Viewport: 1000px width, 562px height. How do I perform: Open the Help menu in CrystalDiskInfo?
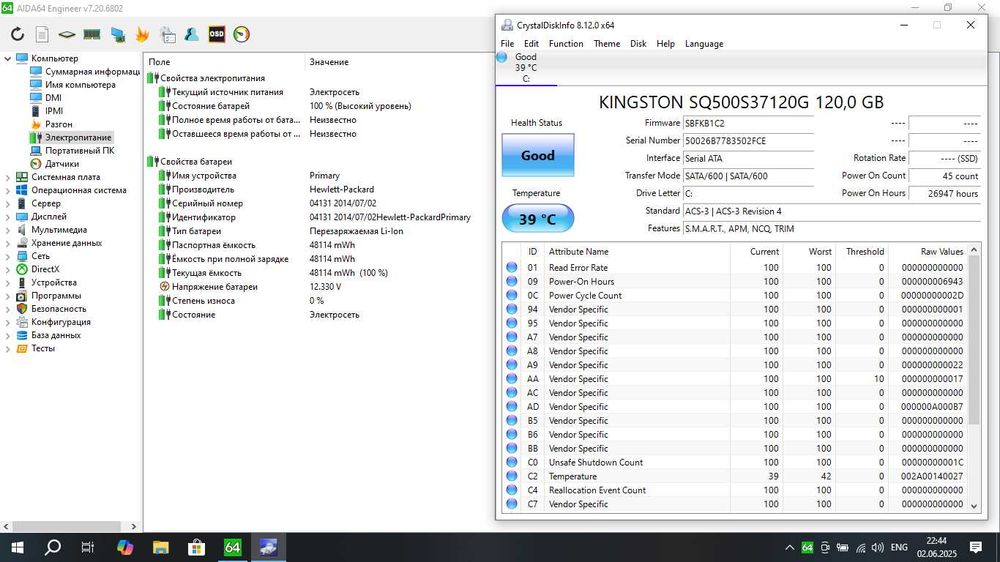click(665, 43)
